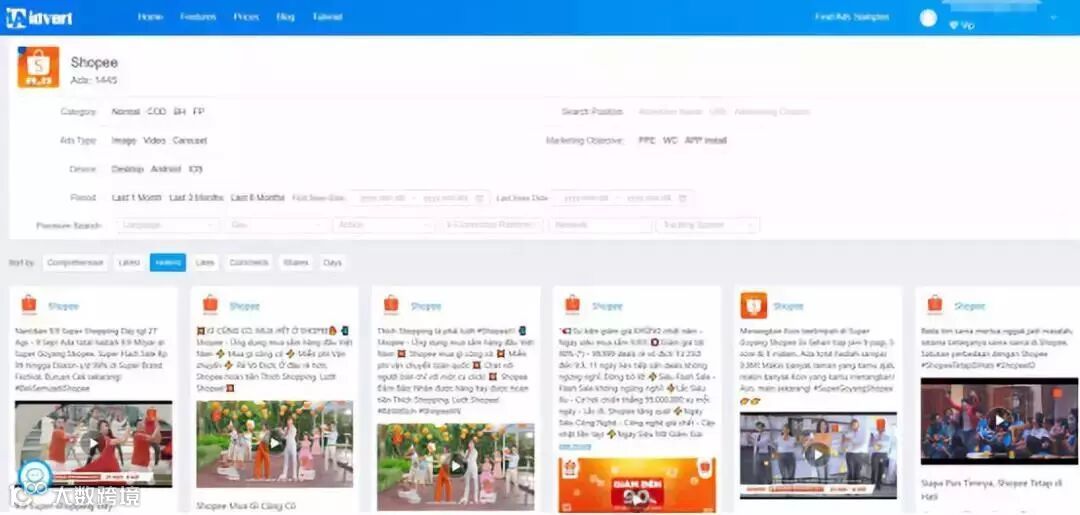Select PPE marketing objective

647,140
